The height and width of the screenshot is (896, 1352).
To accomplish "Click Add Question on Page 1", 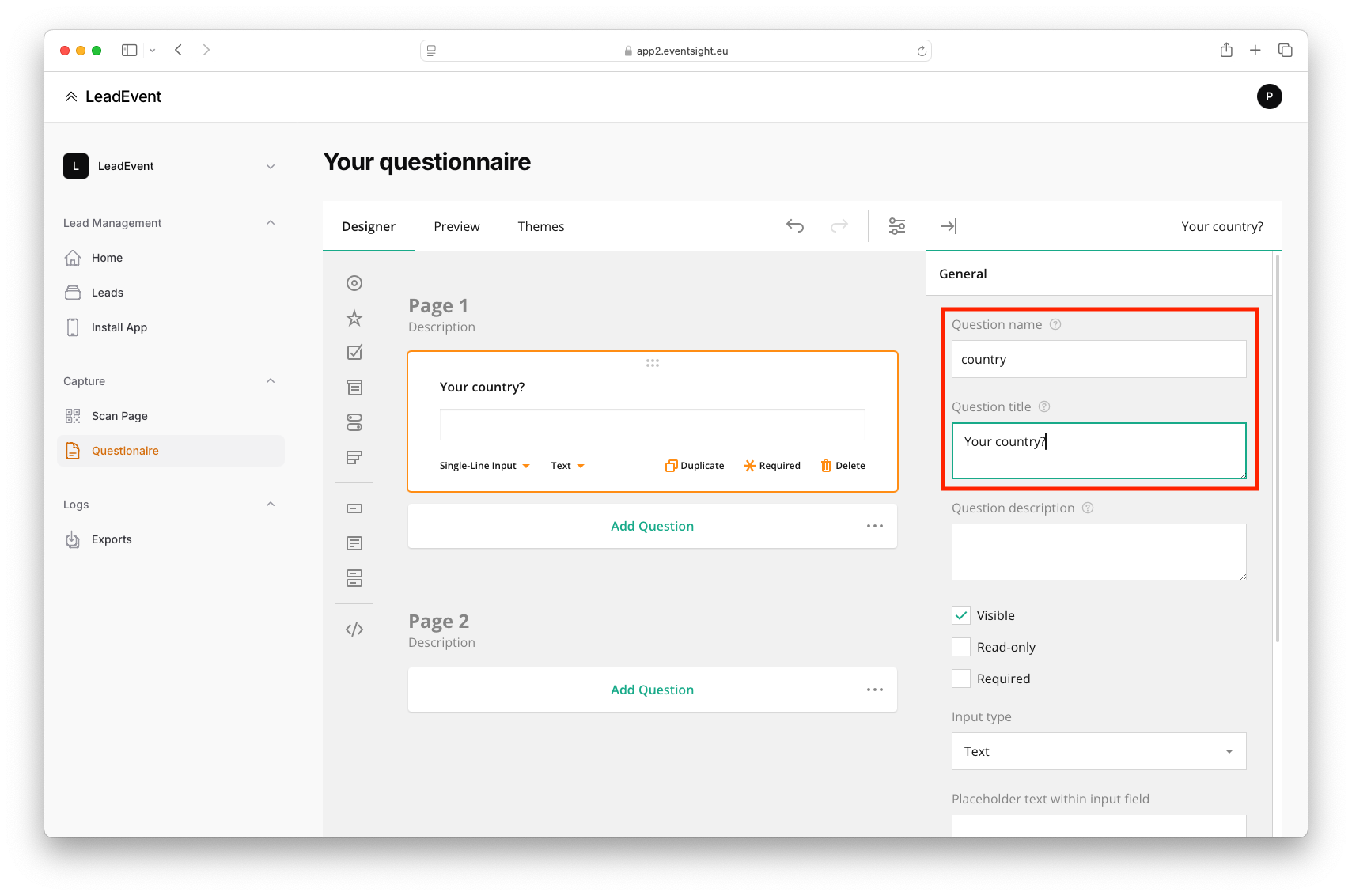I will point(652,526).
